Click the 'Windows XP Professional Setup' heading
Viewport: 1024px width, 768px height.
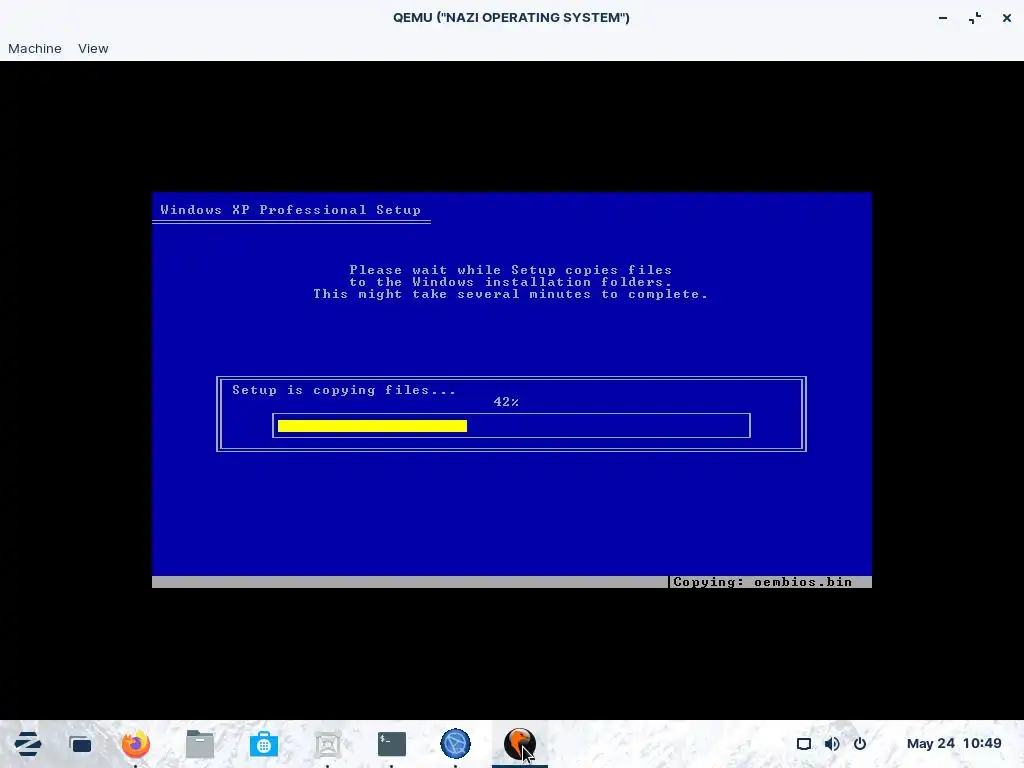291,210
